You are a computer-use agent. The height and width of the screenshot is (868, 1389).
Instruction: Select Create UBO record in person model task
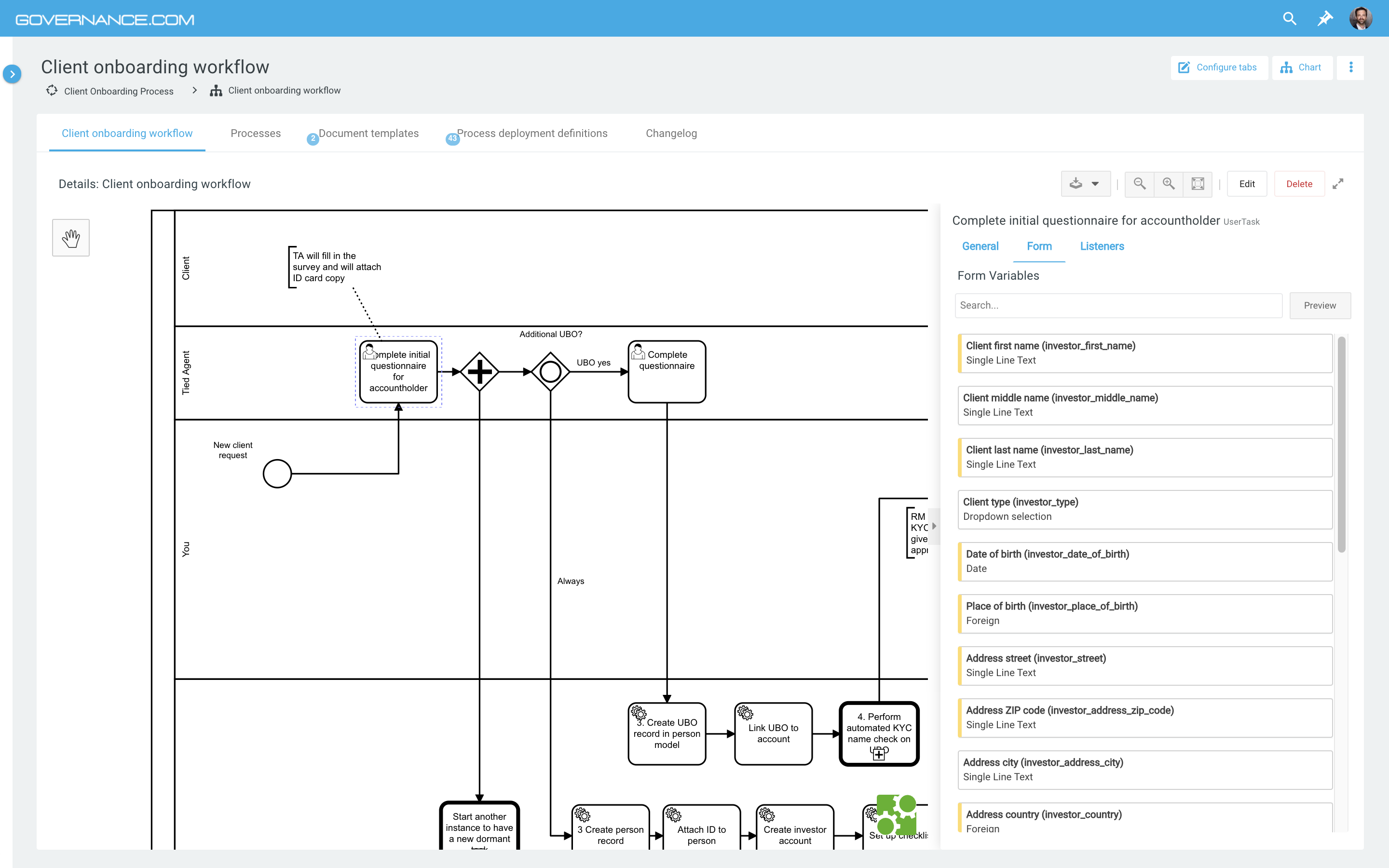tap(667, 733)
